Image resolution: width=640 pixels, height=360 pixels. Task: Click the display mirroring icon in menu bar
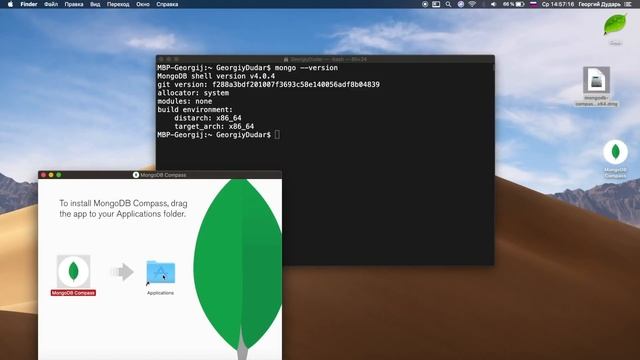click(436, 4)
